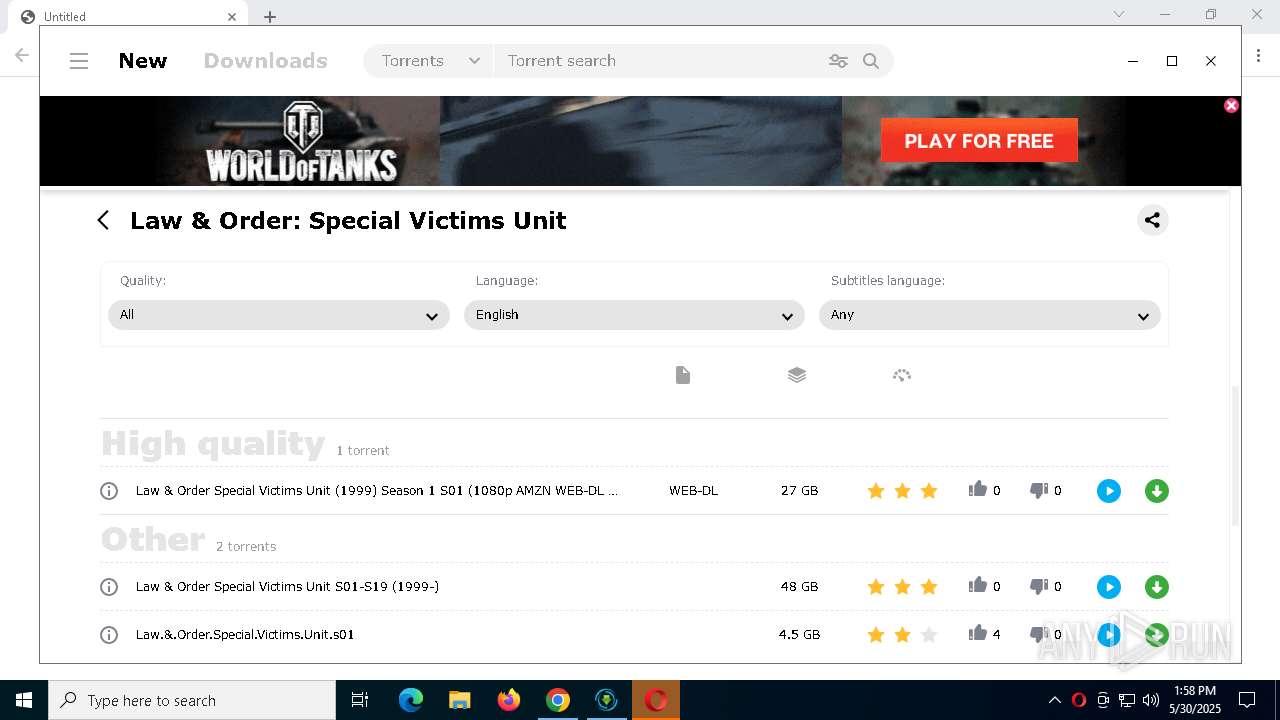1280x720 pixels.
Task: Show info for Season 1 S01 torrent
Action: [109, 491]
